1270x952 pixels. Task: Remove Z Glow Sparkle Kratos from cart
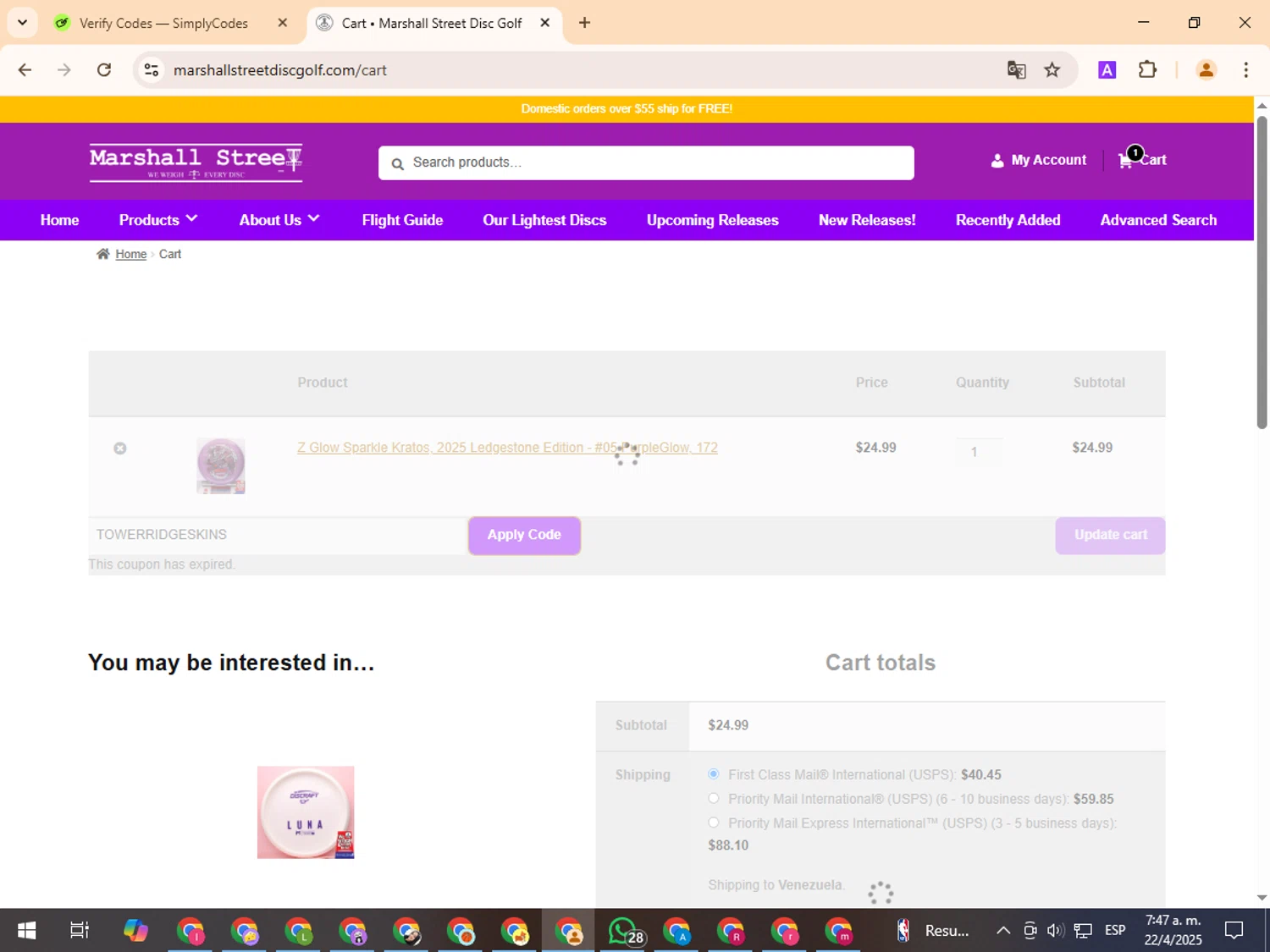pyautogui.click(x=120, y=448)
